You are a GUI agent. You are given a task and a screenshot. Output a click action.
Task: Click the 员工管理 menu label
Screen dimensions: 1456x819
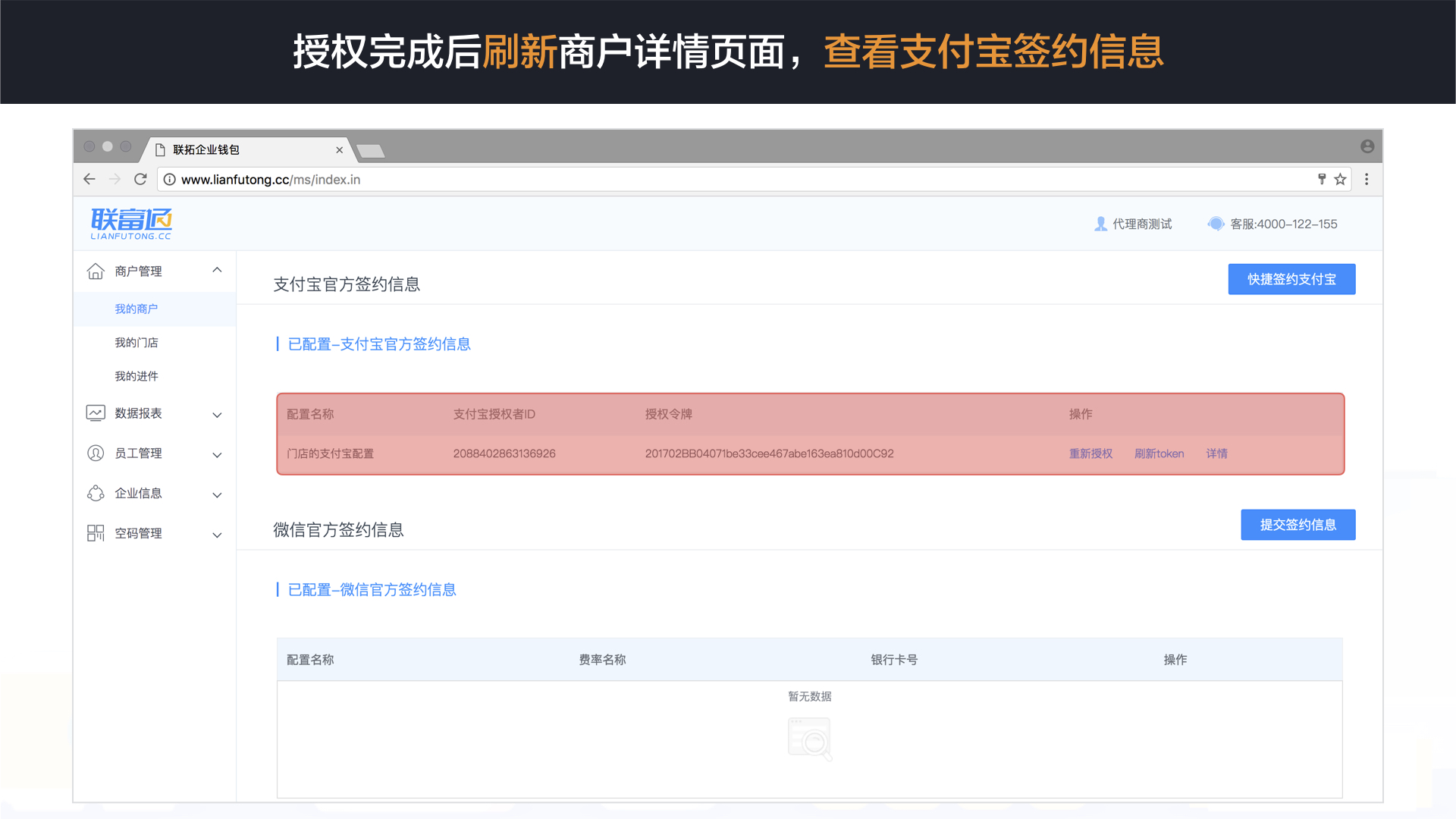click(138, 453)
